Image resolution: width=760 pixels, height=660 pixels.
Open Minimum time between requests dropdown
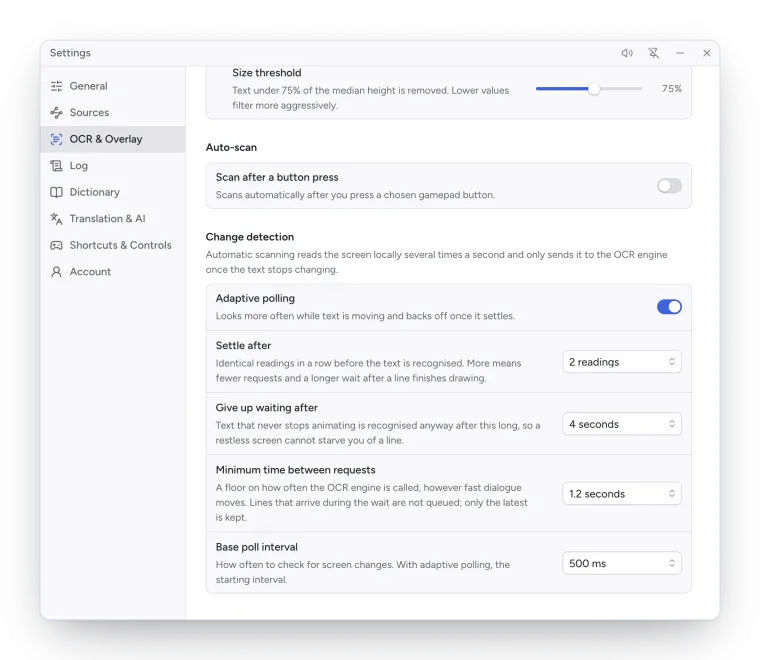coord(622,494)
